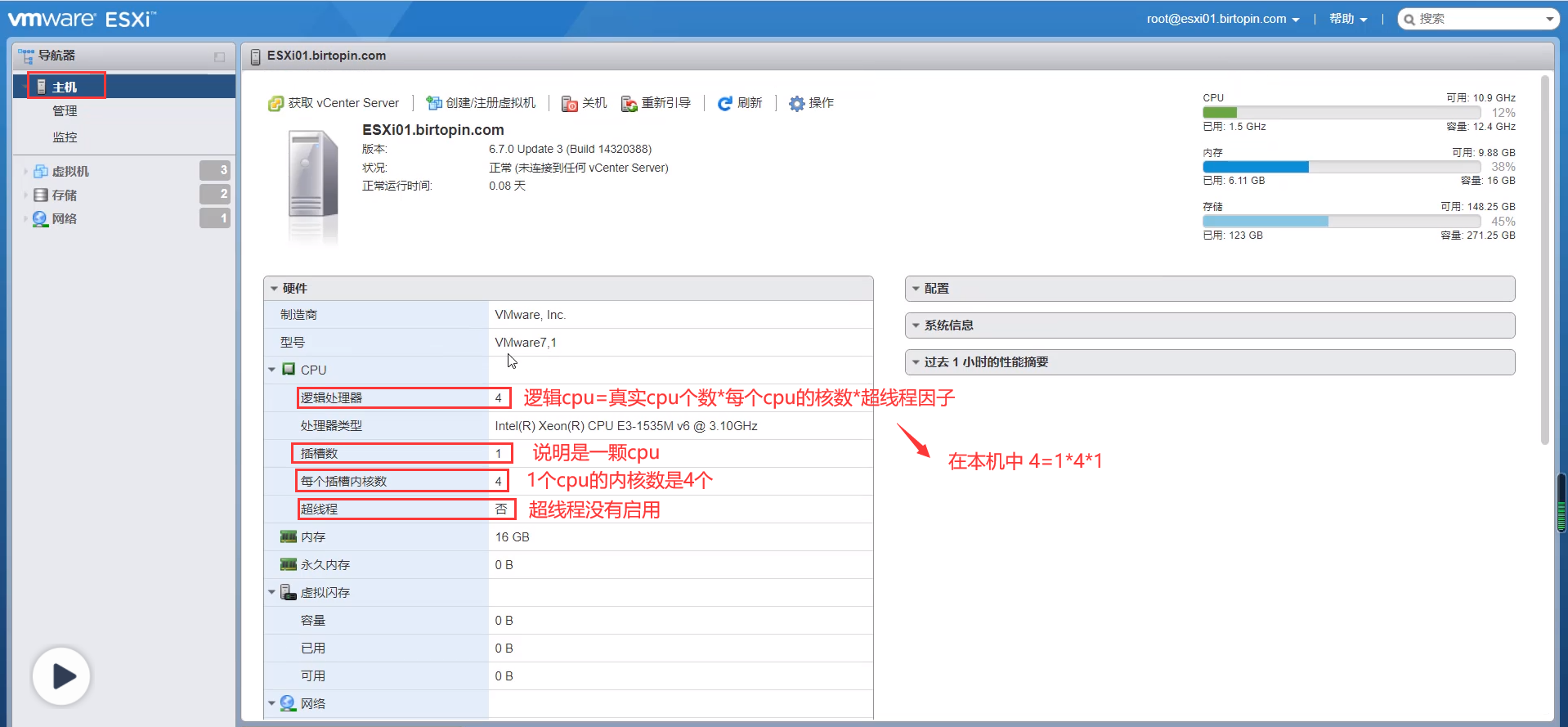Image resolution: width=1568 pixels, height=727 pixels.
Task: Click the network count badge 1
Action: tap(215, 218)
